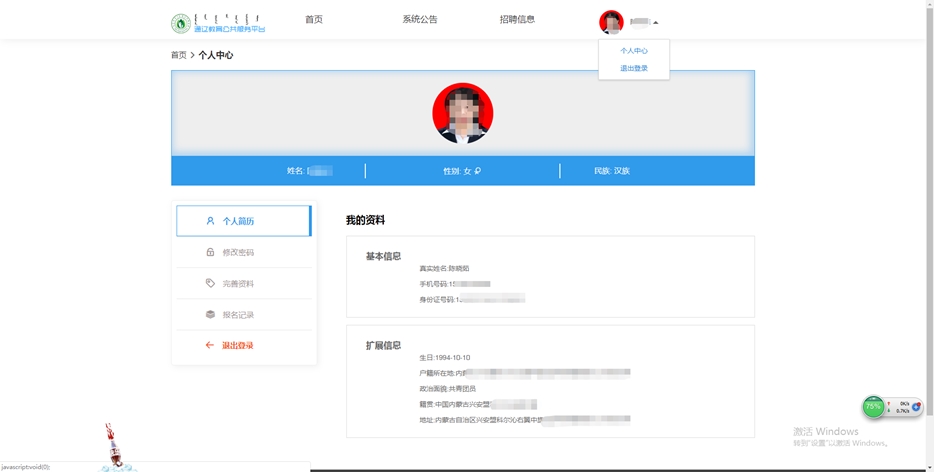Click the green platform logo in header
Screen dimensions: 934x472
pos(181,22)
